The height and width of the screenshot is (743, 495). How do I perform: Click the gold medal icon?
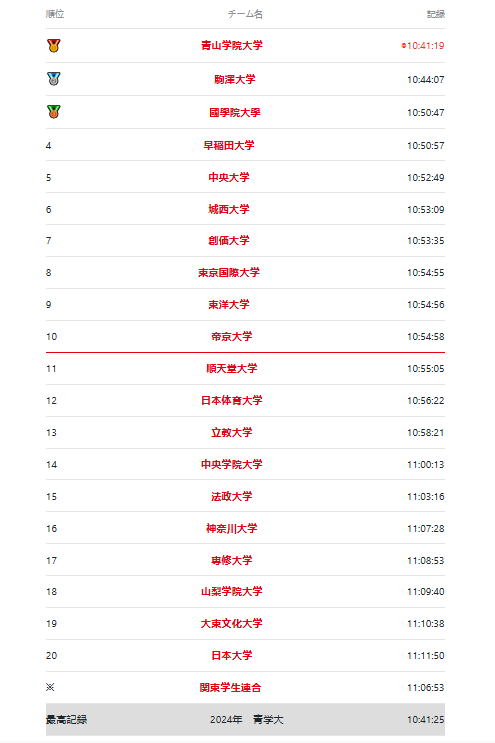pos(54,45)
